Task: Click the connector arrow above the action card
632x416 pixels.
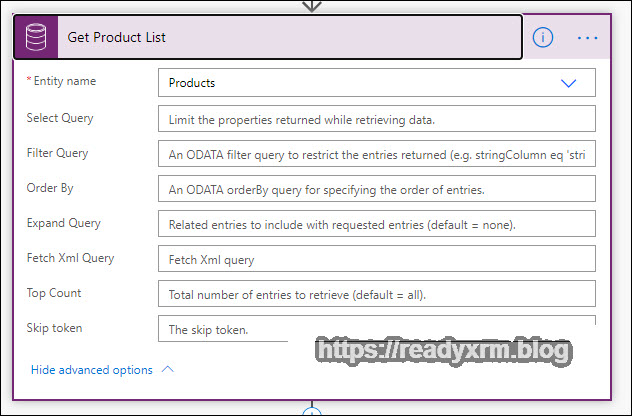Action: pos(312,5)
